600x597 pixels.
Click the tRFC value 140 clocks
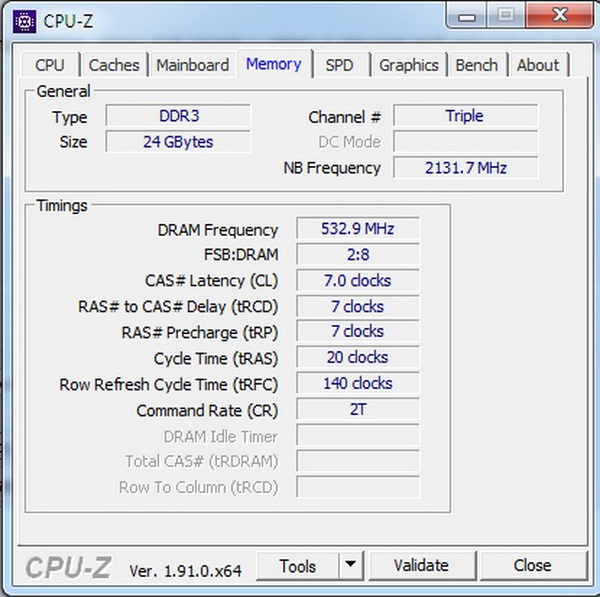coord(358,383)
